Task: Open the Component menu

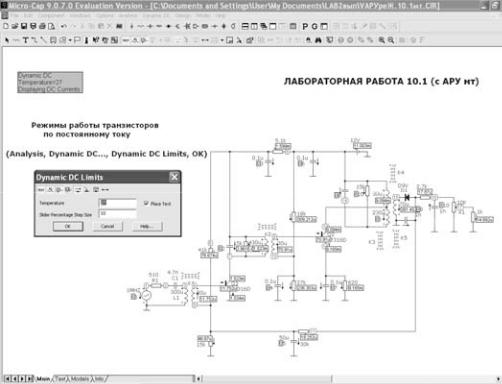Action: (51, 15)
